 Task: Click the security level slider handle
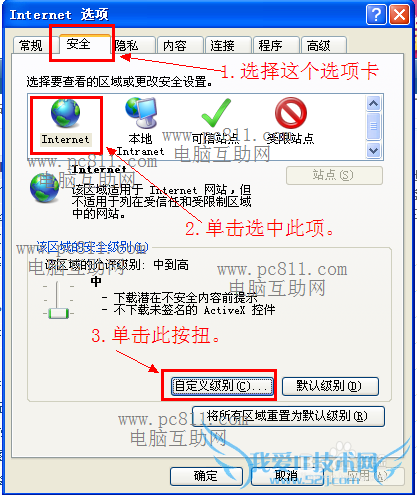coord(59,313)
